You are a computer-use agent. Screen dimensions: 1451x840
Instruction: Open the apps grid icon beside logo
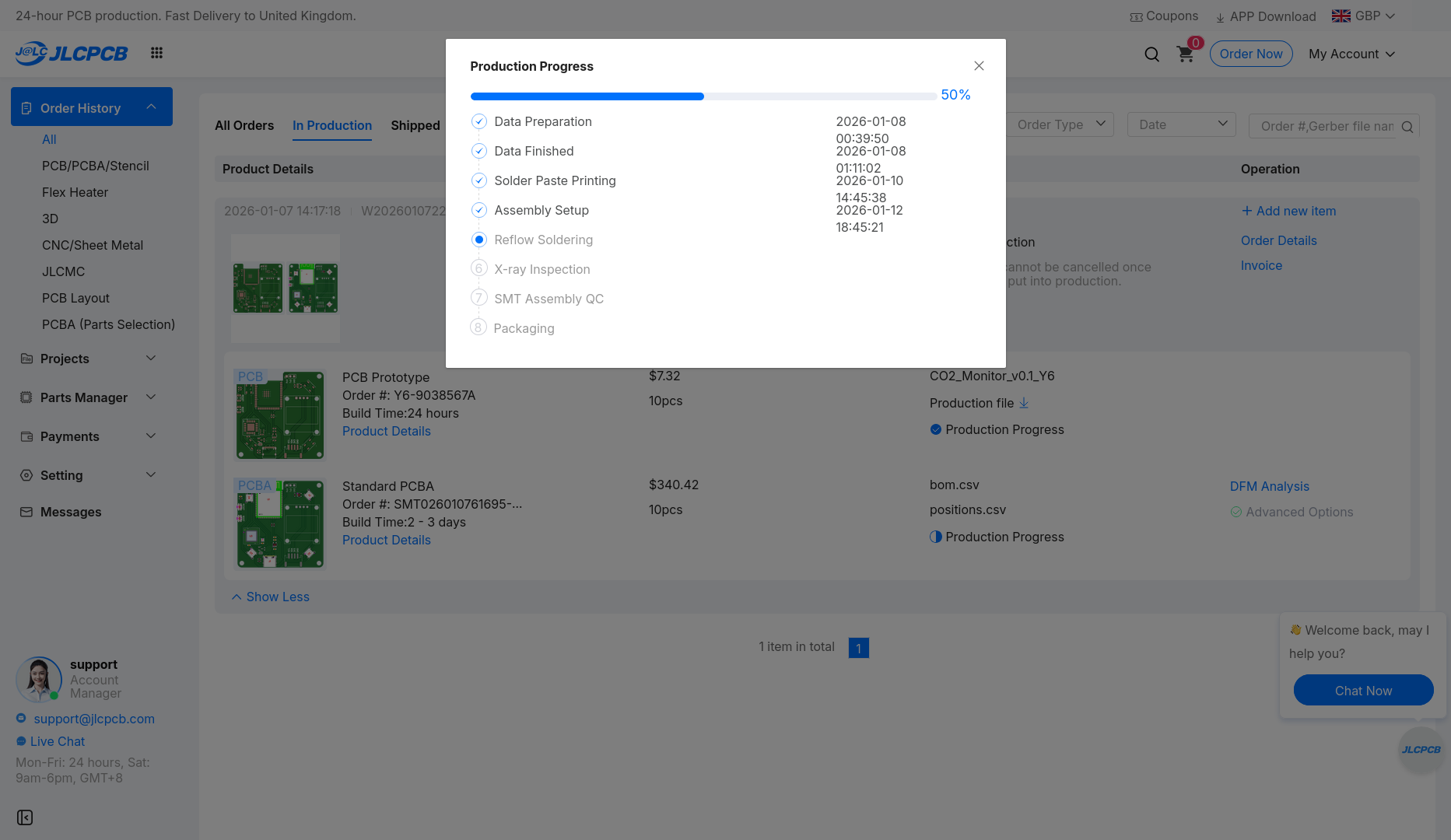tap(156, 53)
